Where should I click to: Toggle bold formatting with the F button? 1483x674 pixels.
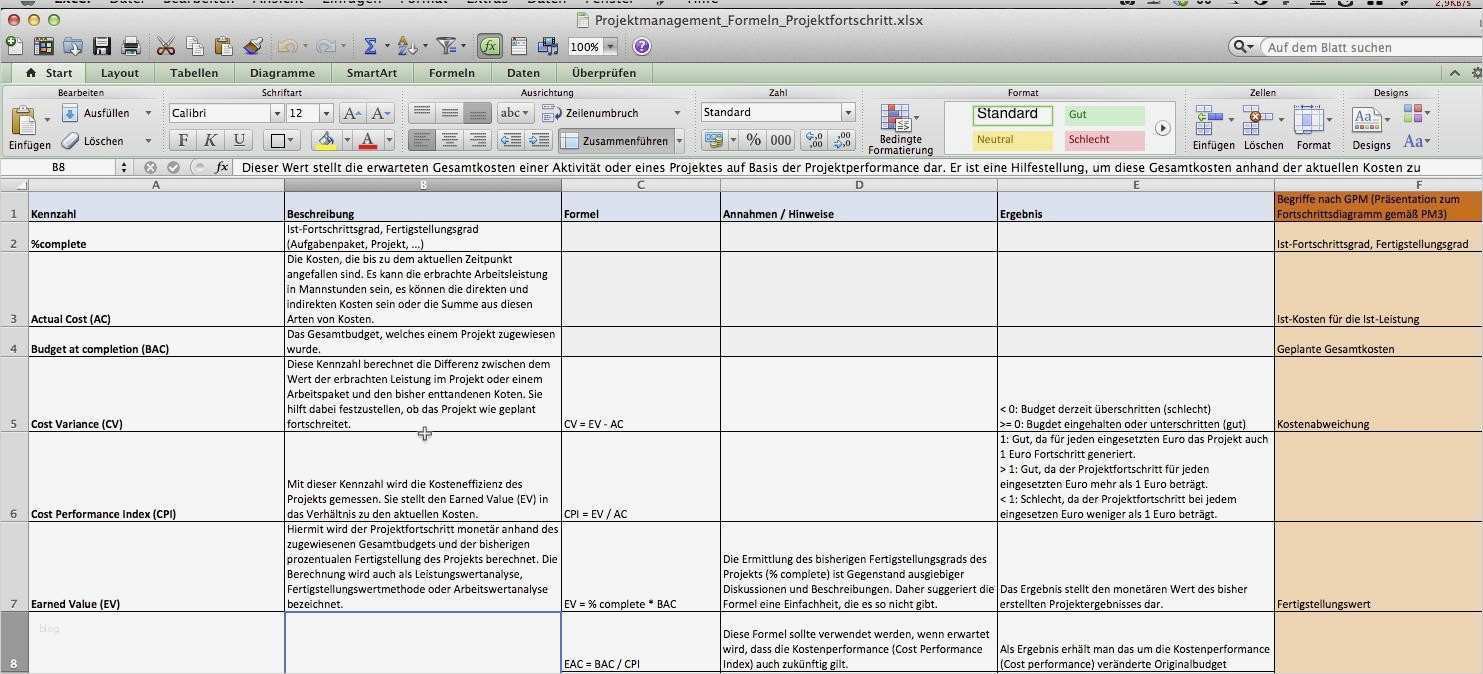pos(182,139)
